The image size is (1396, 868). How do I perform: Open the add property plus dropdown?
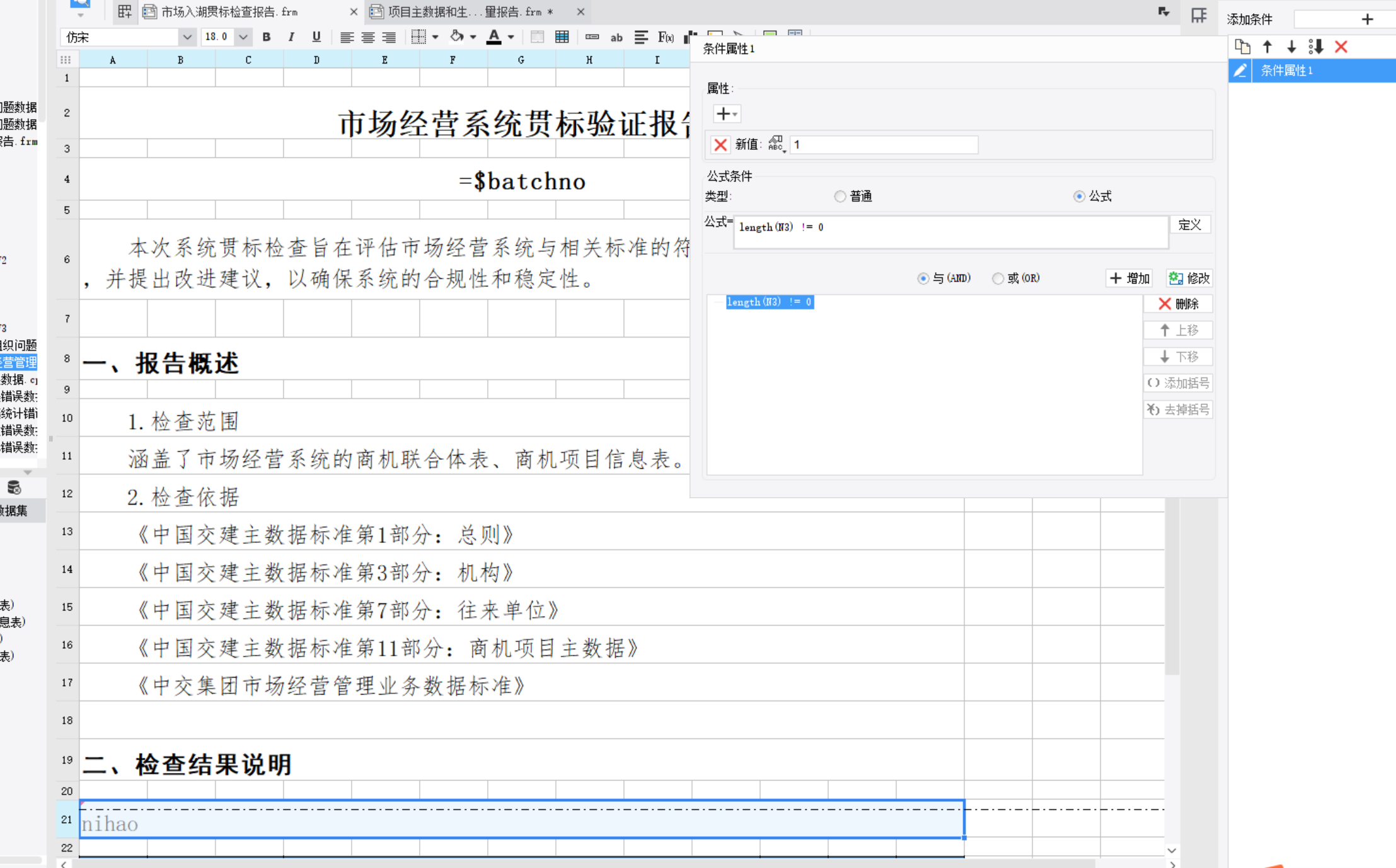pos(726,114)
